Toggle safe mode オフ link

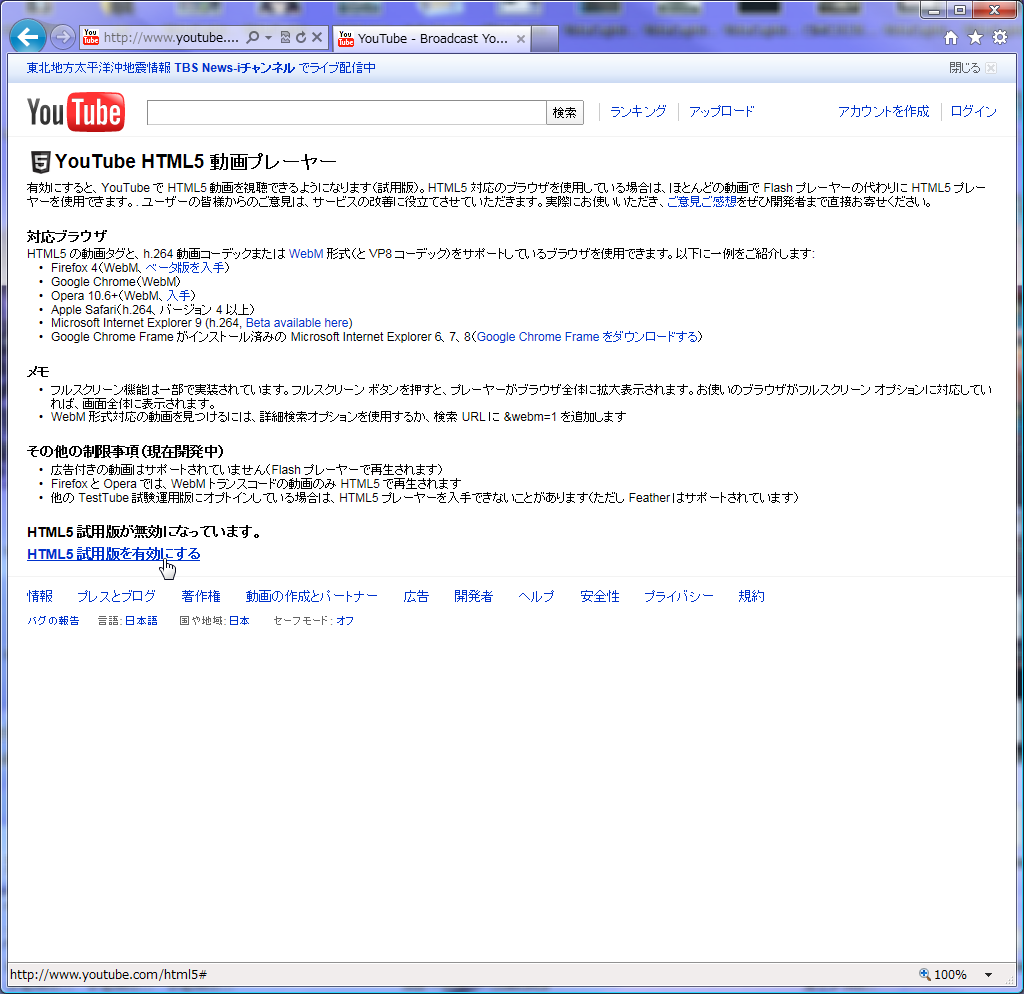point(345,620)
